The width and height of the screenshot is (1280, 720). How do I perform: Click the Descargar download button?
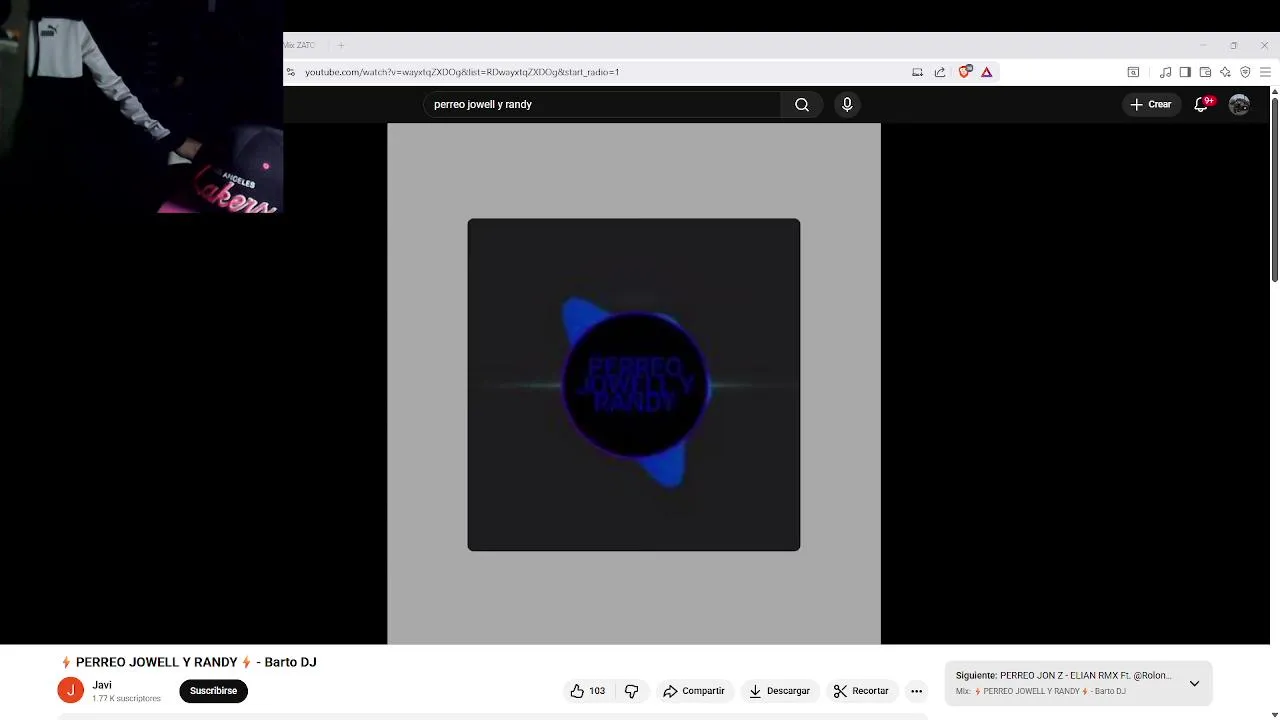click(779, 691)
